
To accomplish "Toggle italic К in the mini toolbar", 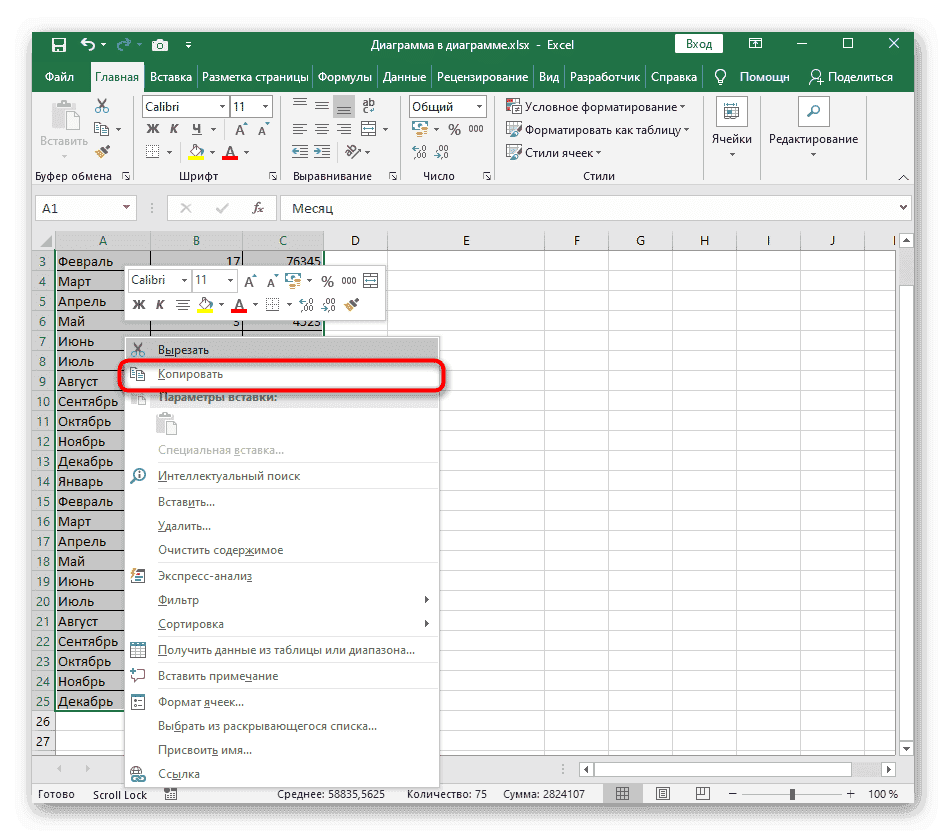I will tap(160, 304).
